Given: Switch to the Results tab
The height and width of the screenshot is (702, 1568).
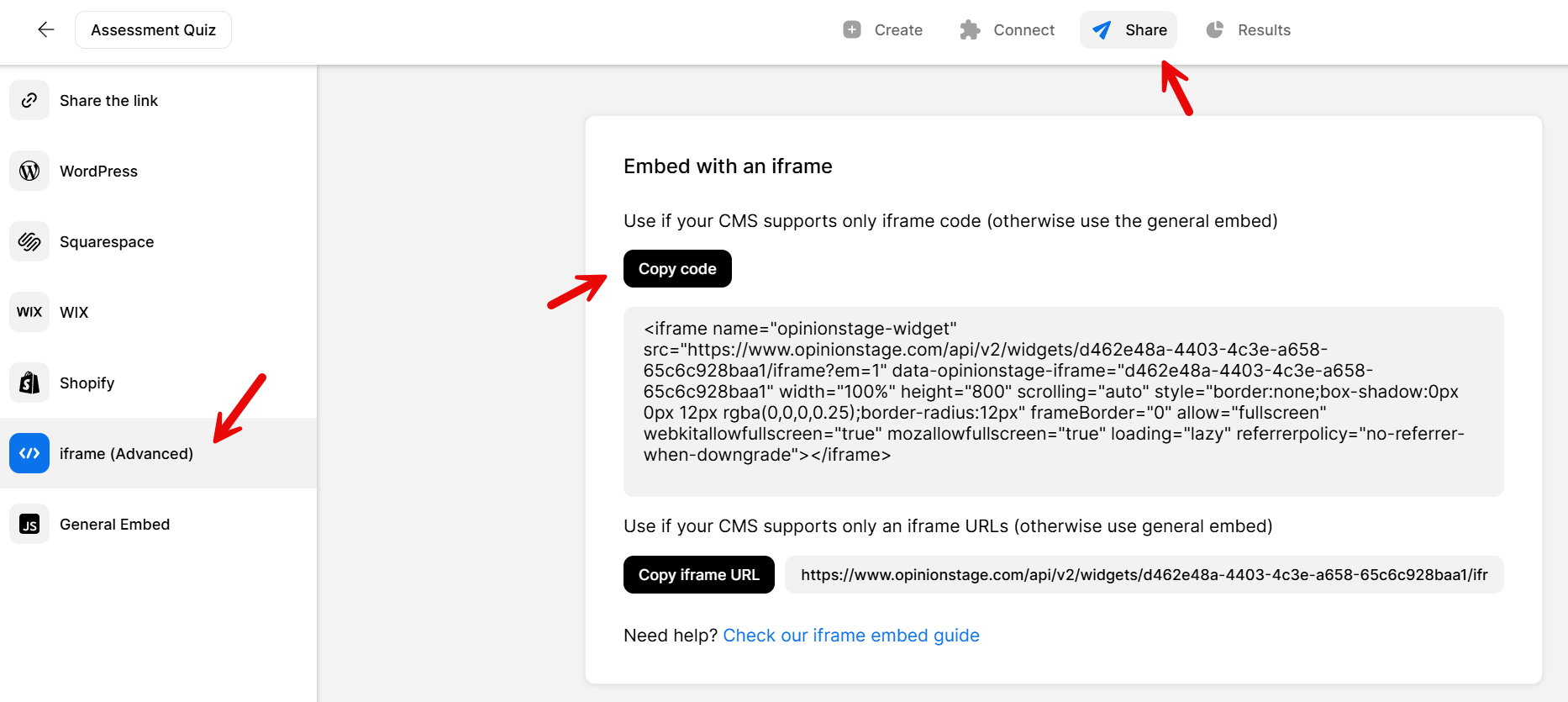Looking at the screenshot, I should coord(1263,29).
